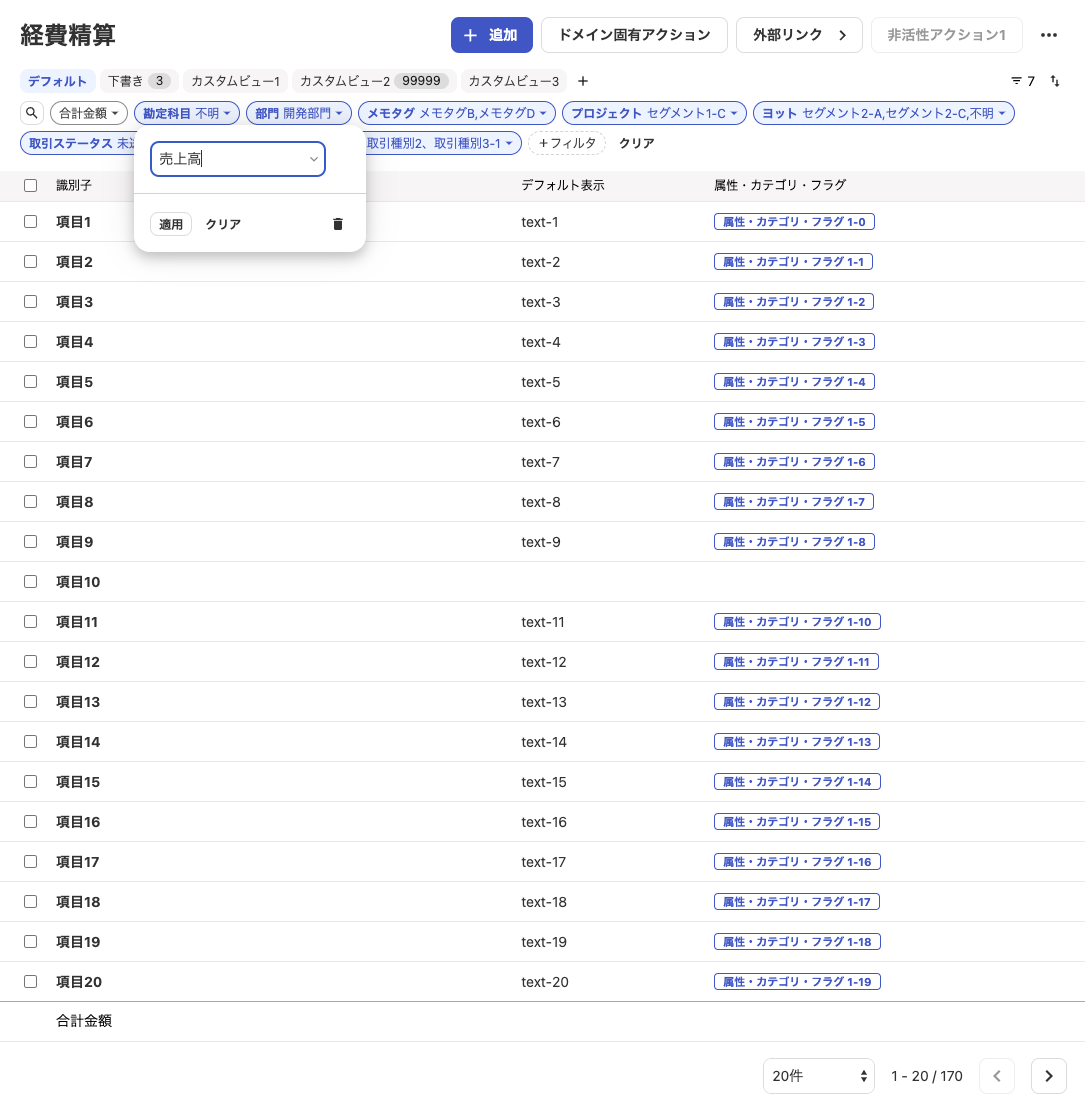Expand the プロジェクト filter dropdown
1085x1107 pixels.
coord(653,113)
